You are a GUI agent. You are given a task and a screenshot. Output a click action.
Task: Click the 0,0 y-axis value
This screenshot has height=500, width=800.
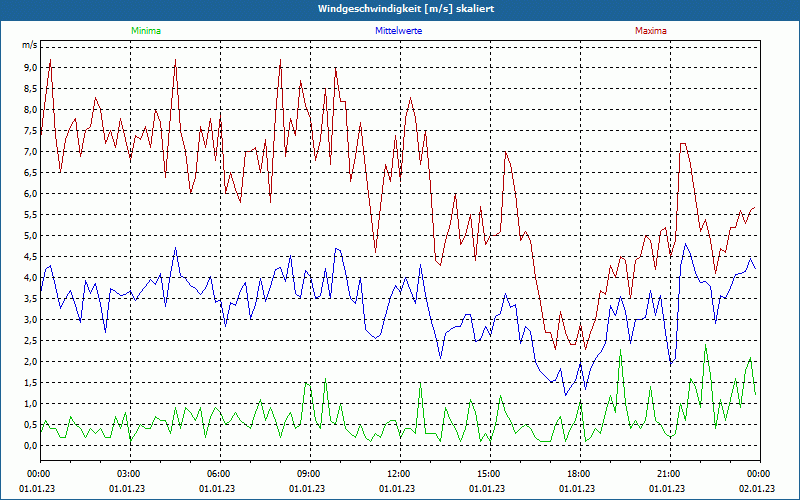coord(29,446)
